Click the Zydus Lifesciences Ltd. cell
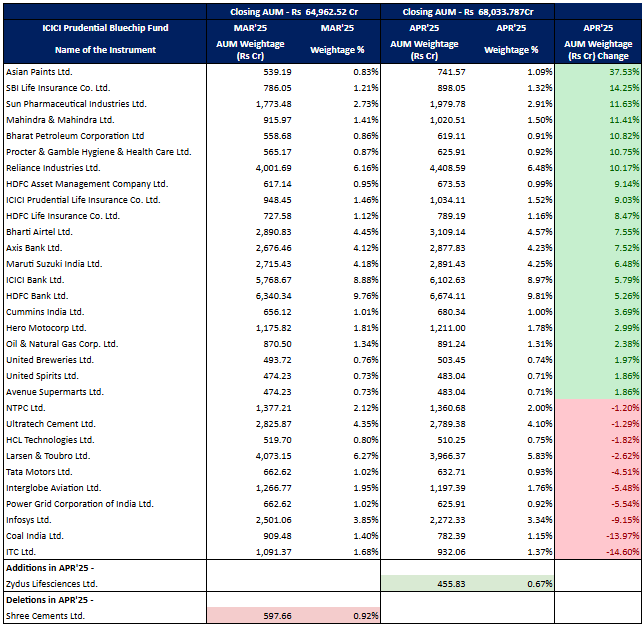 [x=52, y=584]
